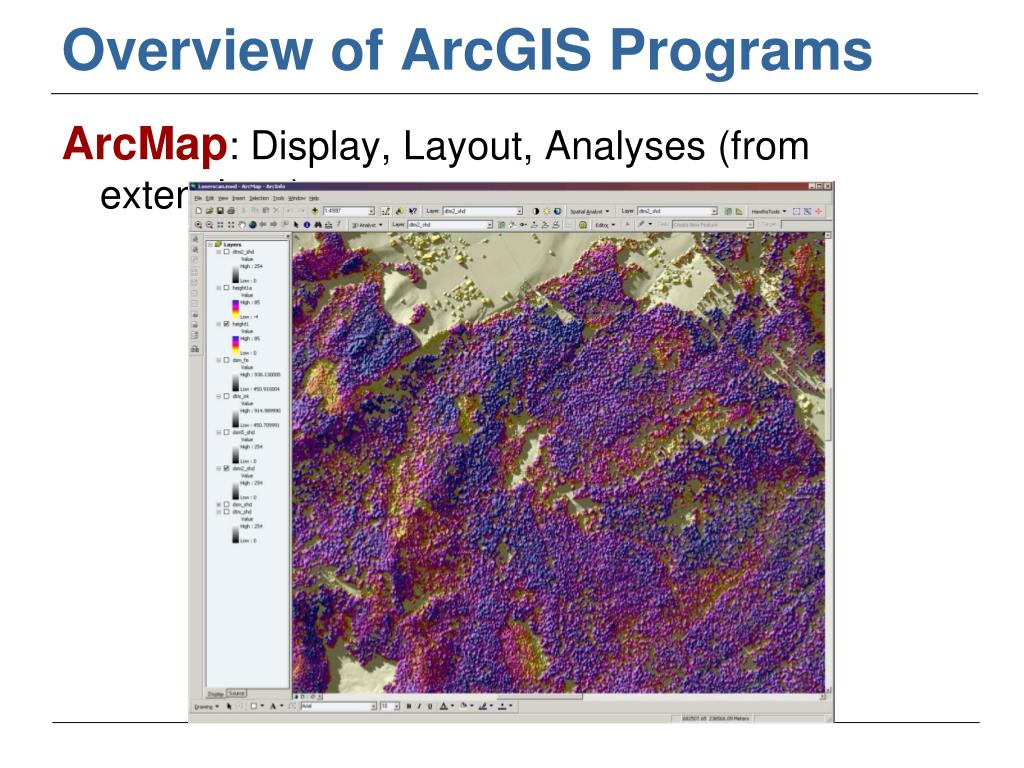This screenshot has height=768, width=1024.
Task: Click the Open folder toolbar icon
Action: pos(210,210)
